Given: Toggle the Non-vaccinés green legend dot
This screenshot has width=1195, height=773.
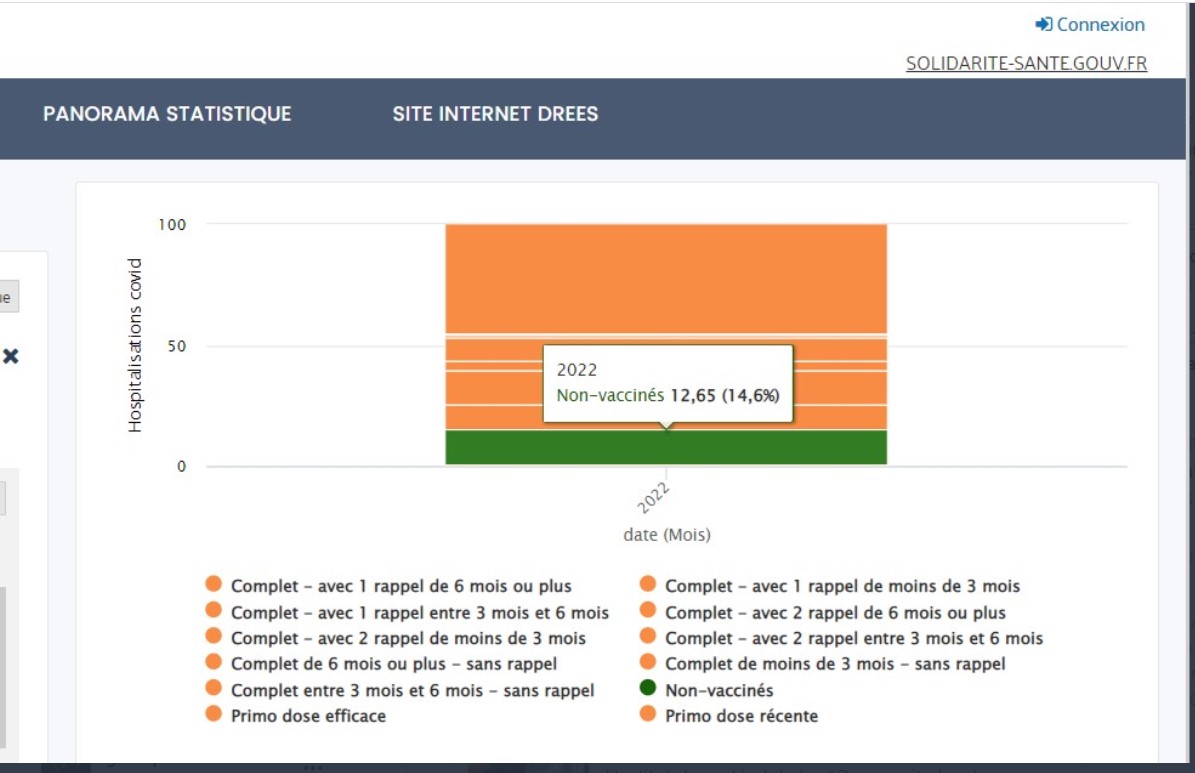Looking at the screenshot, I should click(x=648, y=688).
